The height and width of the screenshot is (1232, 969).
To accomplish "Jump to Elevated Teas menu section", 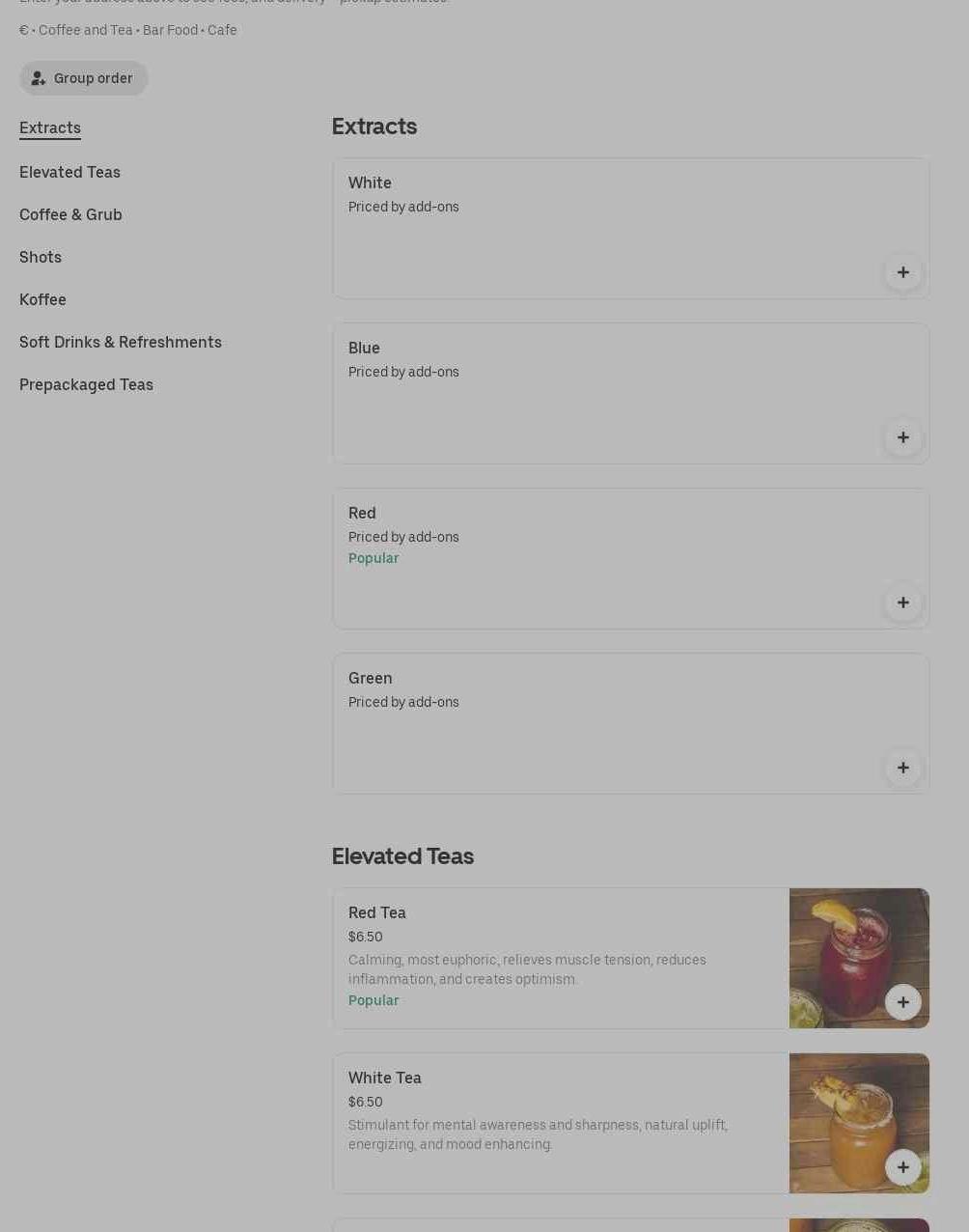I will click(69, 172).
